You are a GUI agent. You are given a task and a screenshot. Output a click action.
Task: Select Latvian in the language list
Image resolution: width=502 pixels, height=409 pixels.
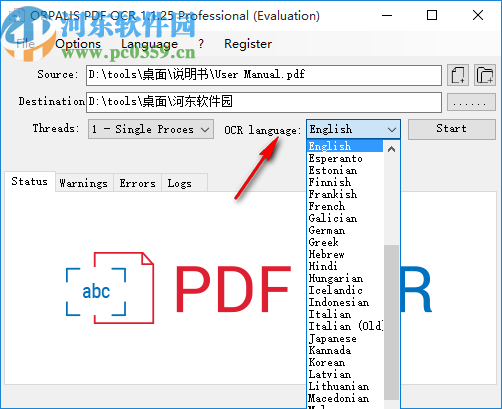[345, 374]
